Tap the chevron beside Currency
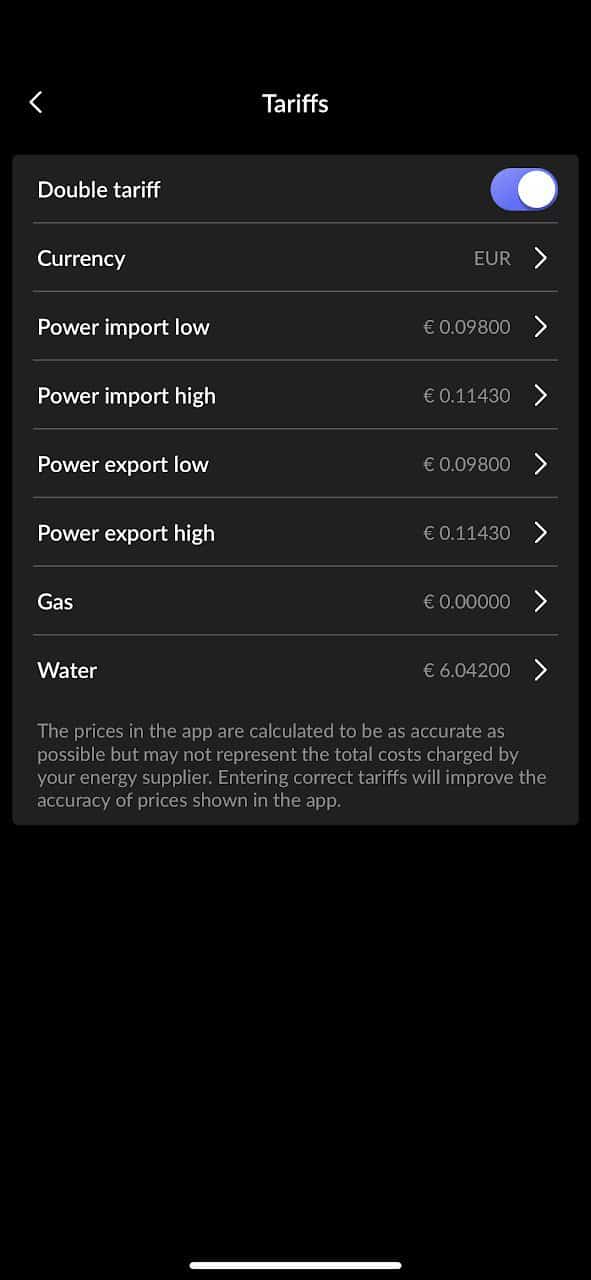Viewport: 591px width, 1280px height. click(540, 258)
